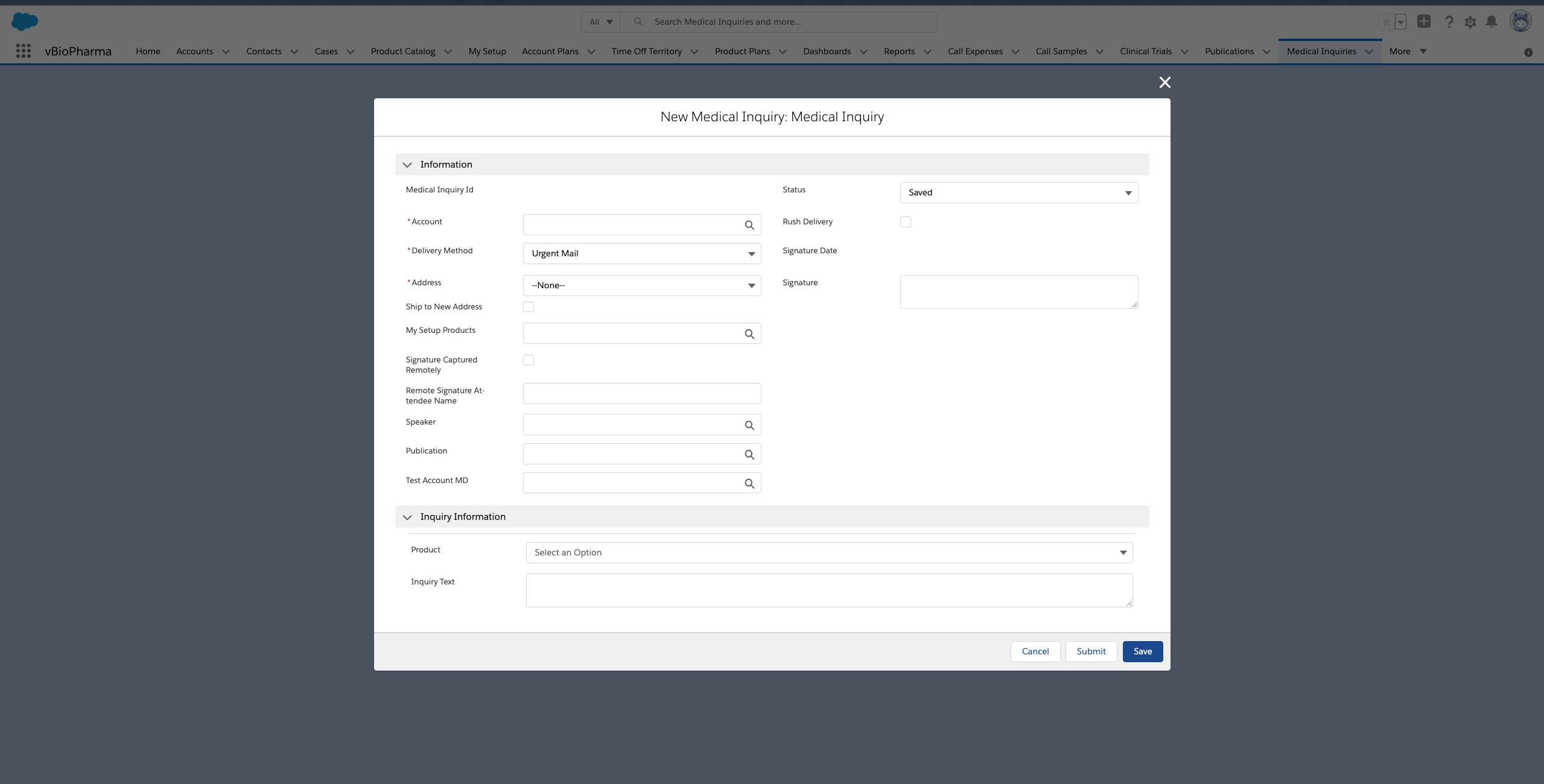Click the Setup gear icon
Image resolution: width=1544 pixels, height=784 pixels.
click(1470, 22)
